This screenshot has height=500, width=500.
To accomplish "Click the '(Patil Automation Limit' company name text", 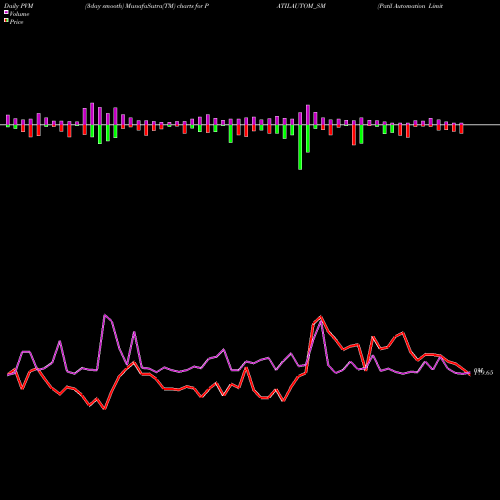I will pyautogui.click(x=410, y=6).
